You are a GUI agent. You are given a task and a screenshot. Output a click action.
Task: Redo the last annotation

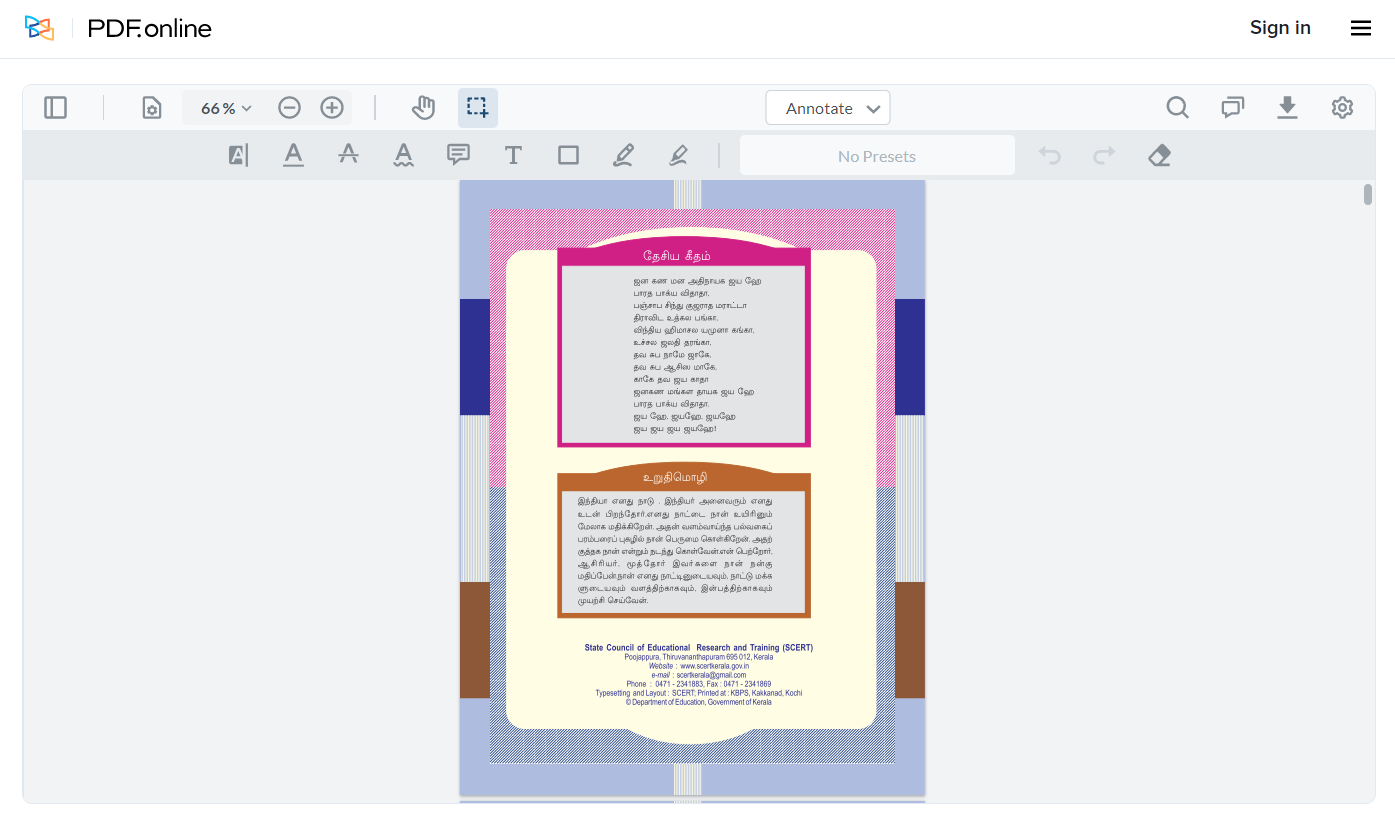(1104, 155)
